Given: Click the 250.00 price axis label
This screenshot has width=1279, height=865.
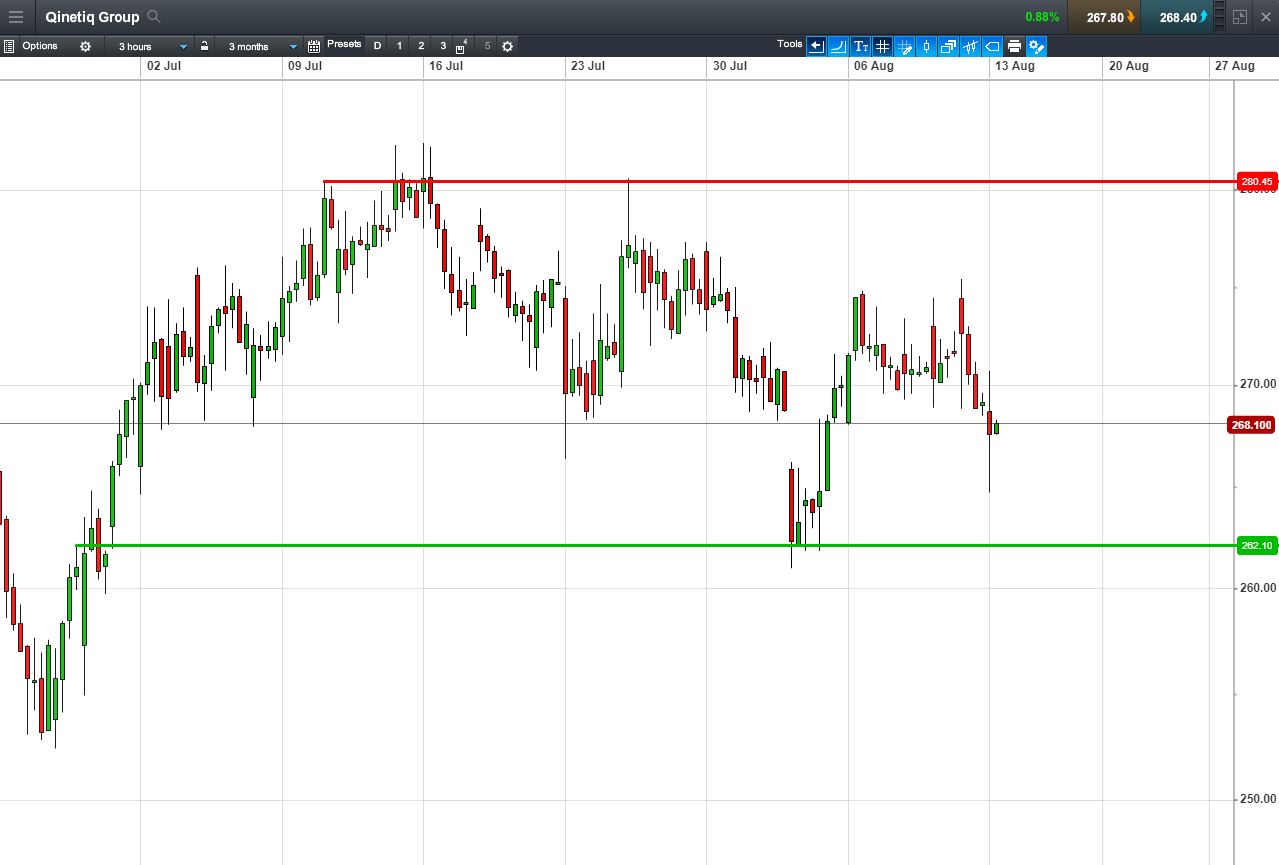Looking at the screenshot, I should coord(1258,799).
